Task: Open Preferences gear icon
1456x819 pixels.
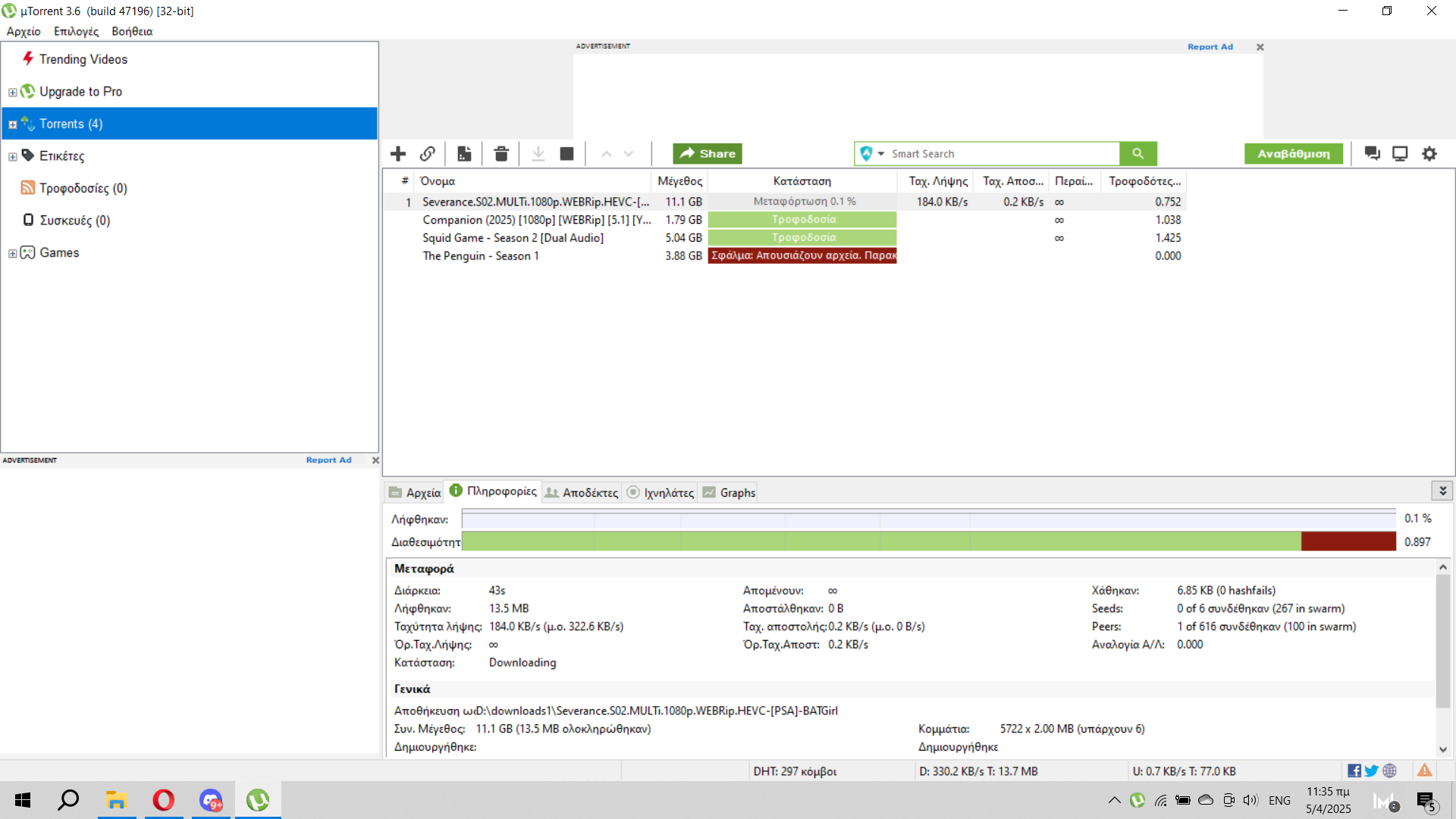Action: click(1429, 154)
